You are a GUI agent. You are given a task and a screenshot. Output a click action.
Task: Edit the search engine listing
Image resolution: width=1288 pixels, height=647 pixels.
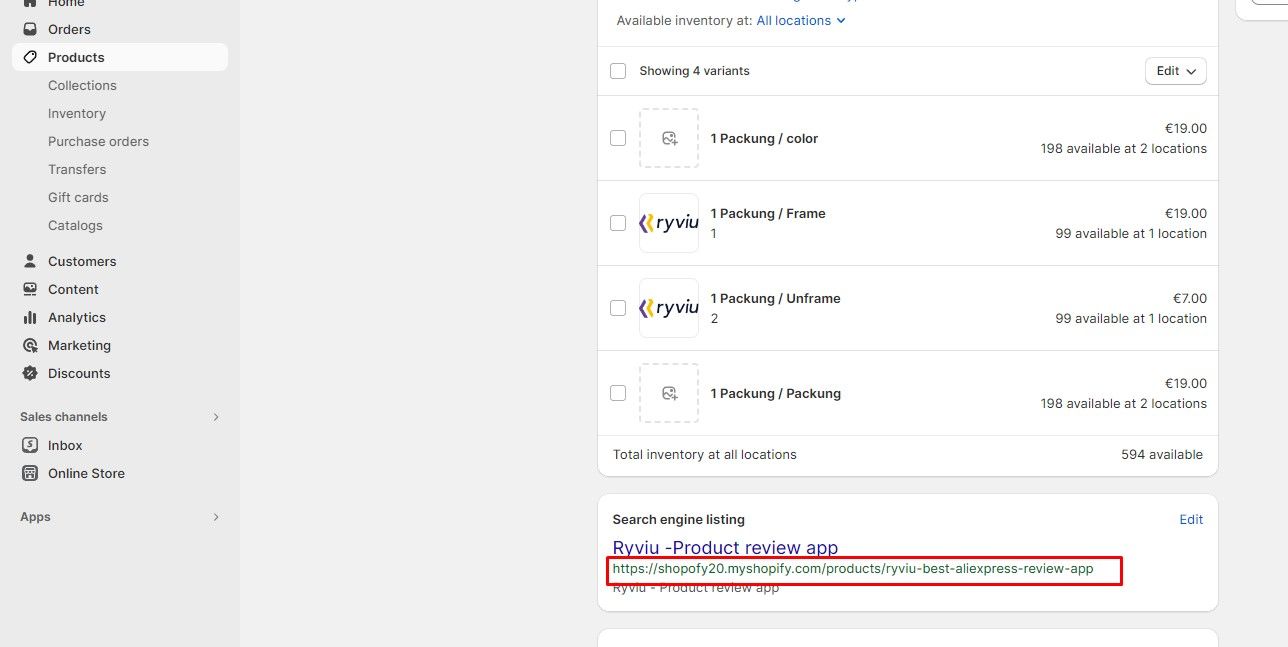[x=1191, y=519]
